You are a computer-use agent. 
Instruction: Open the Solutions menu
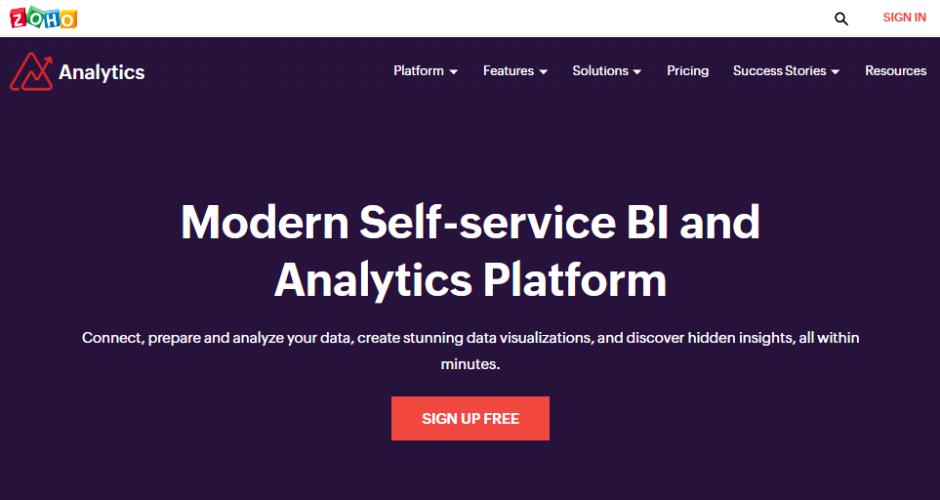[x=600, y=71]
